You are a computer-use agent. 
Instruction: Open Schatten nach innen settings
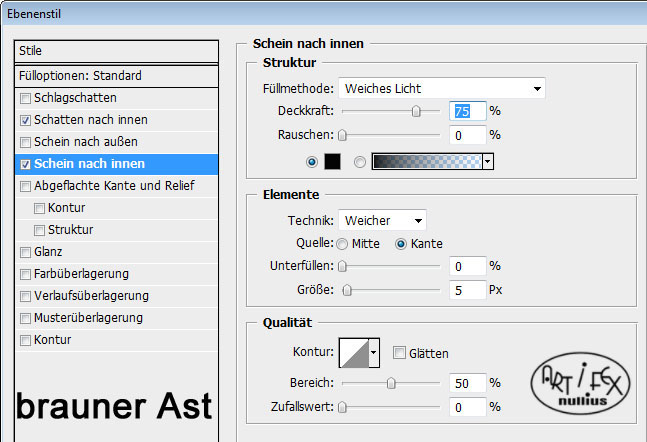pyautogui.click(x=91, y=120)
